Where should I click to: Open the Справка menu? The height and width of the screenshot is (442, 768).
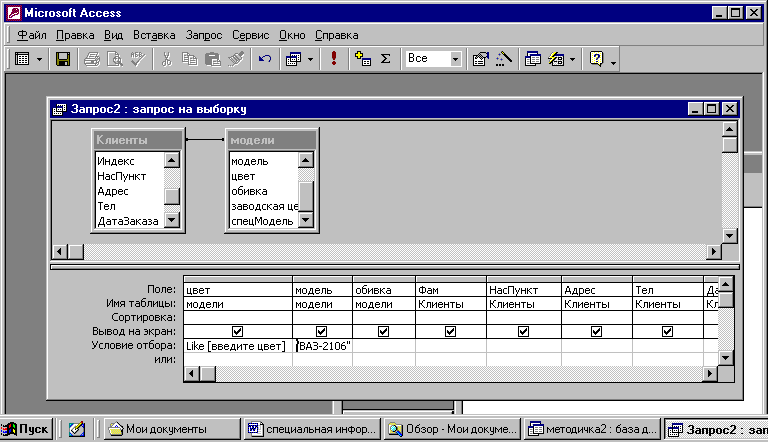click(336, 35)
